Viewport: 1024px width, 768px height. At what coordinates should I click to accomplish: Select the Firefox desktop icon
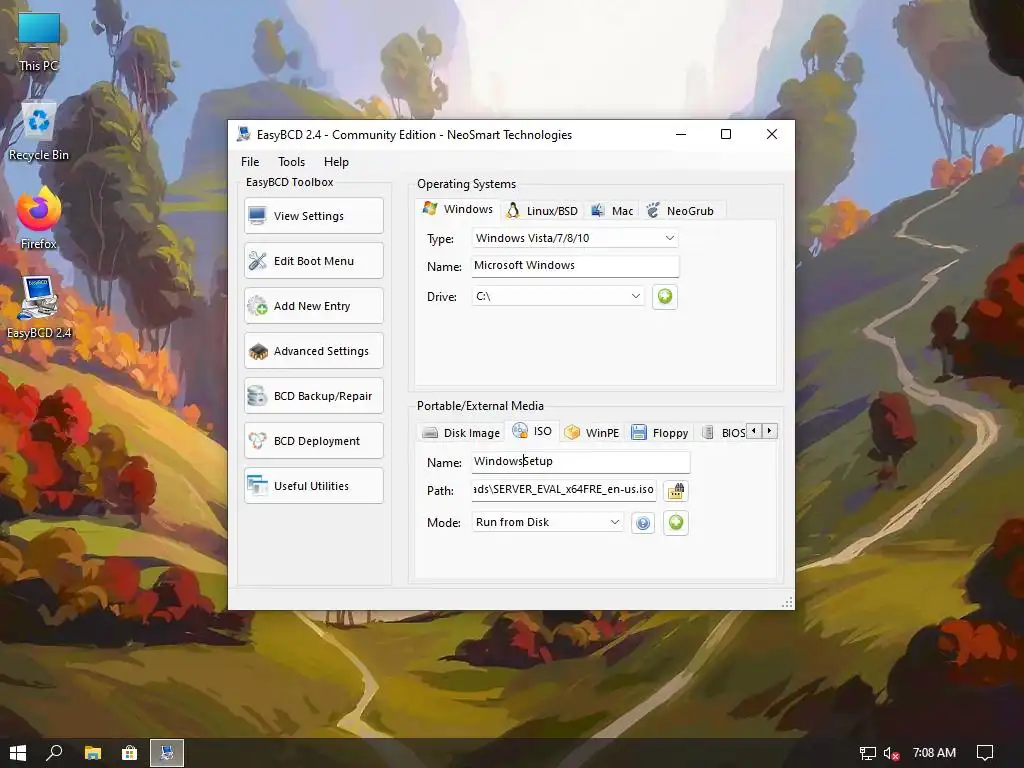pos(39,219)
